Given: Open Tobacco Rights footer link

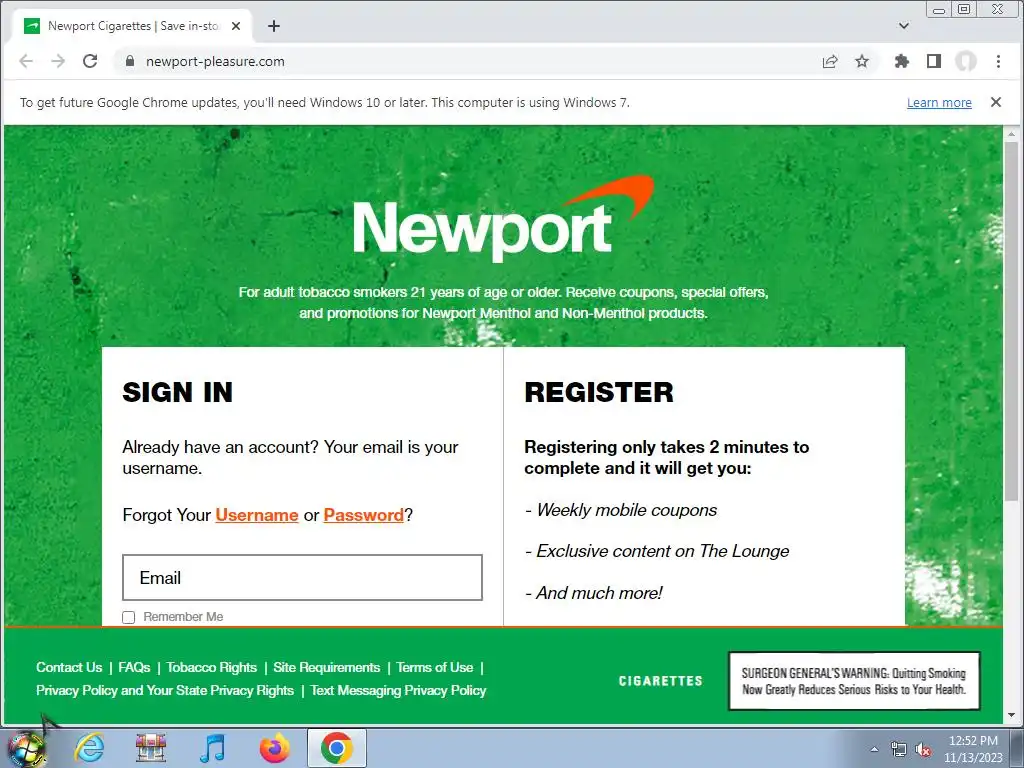Looking at the screenshot, I should [x=212, y=667].
